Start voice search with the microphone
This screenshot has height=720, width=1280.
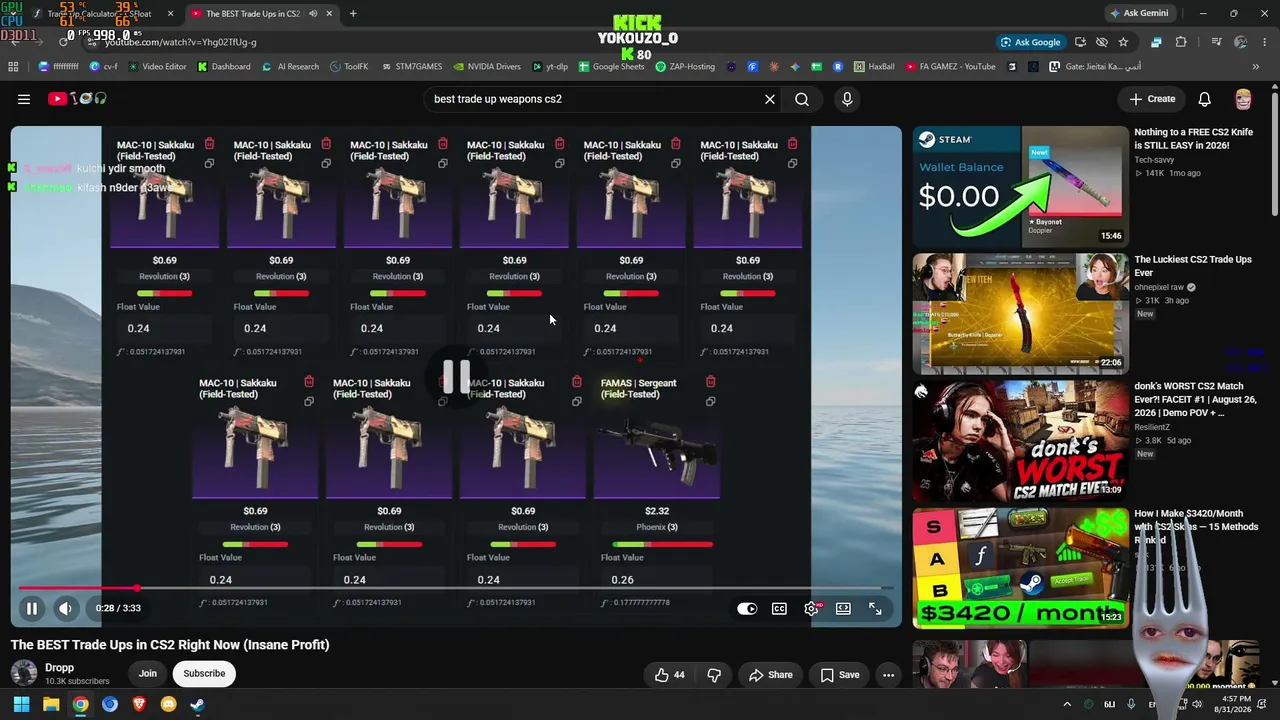tap(847, 99)
